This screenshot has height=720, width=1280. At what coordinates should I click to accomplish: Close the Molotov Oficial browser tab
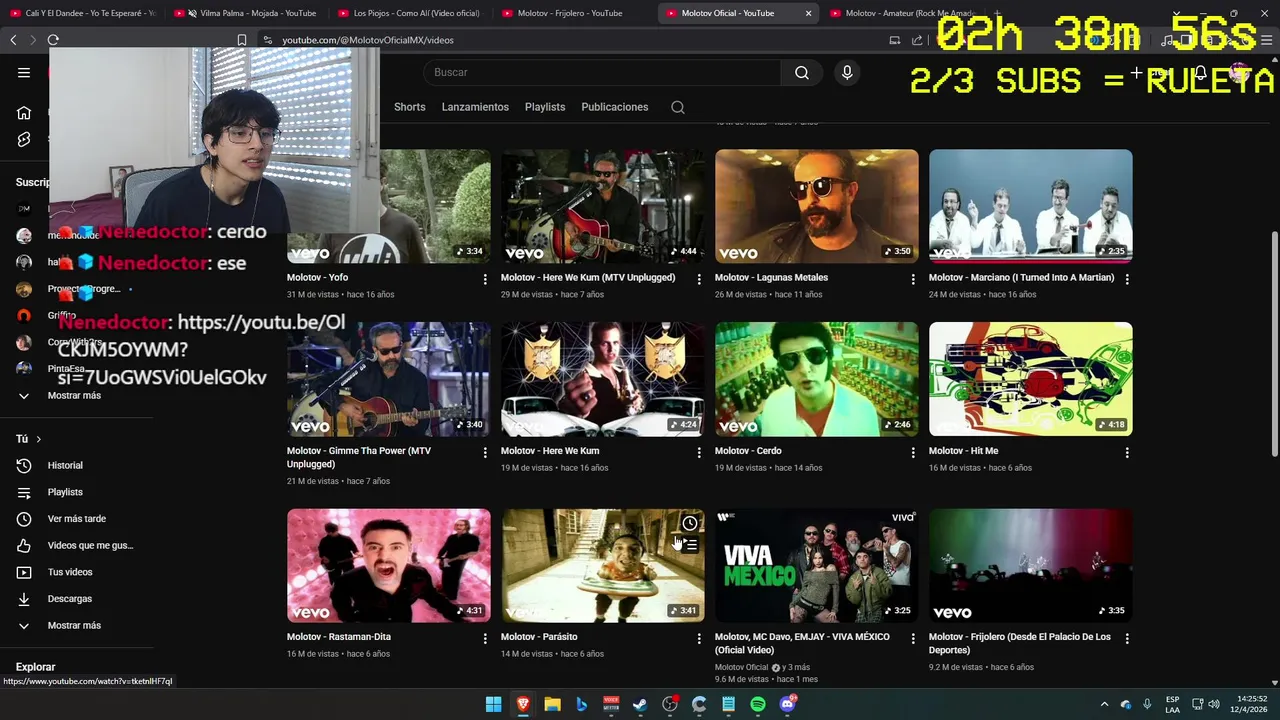[x=808, y=13]
